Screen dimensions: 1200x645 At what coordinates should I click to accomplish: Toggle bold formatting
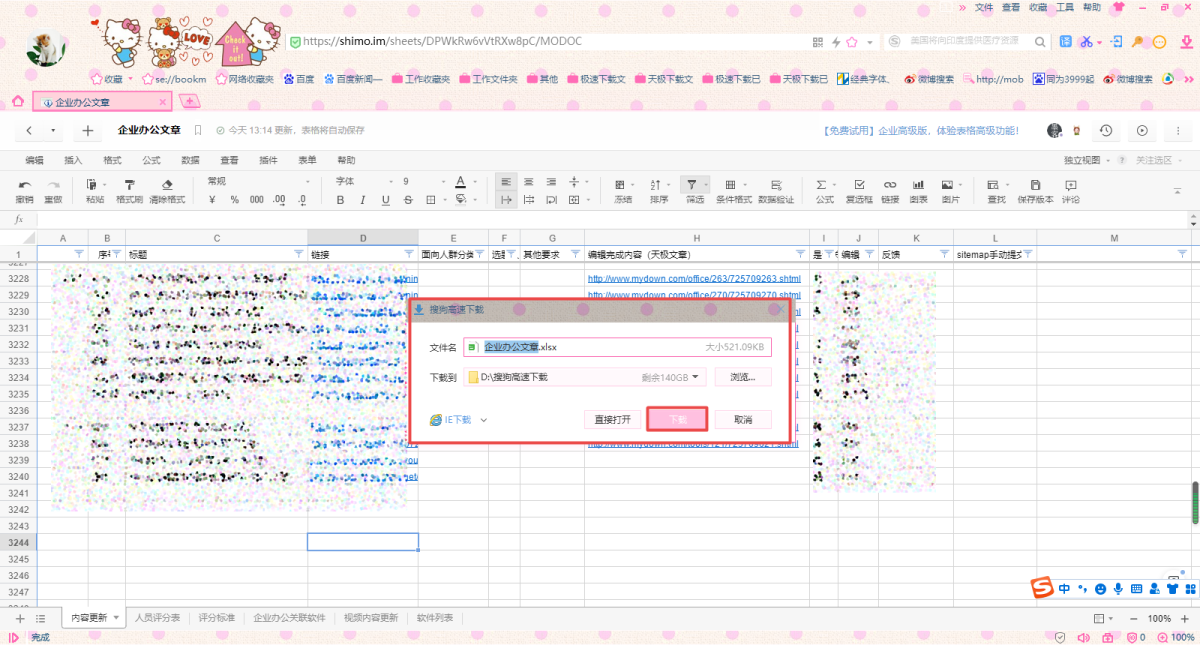click(x=340, y=200)
